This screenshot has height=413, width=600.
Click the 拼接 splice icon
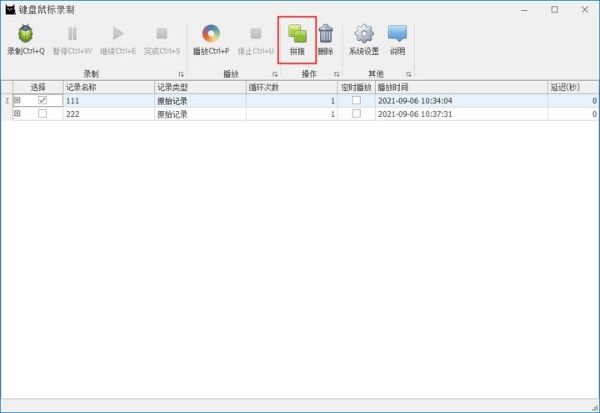click(297, 34)
